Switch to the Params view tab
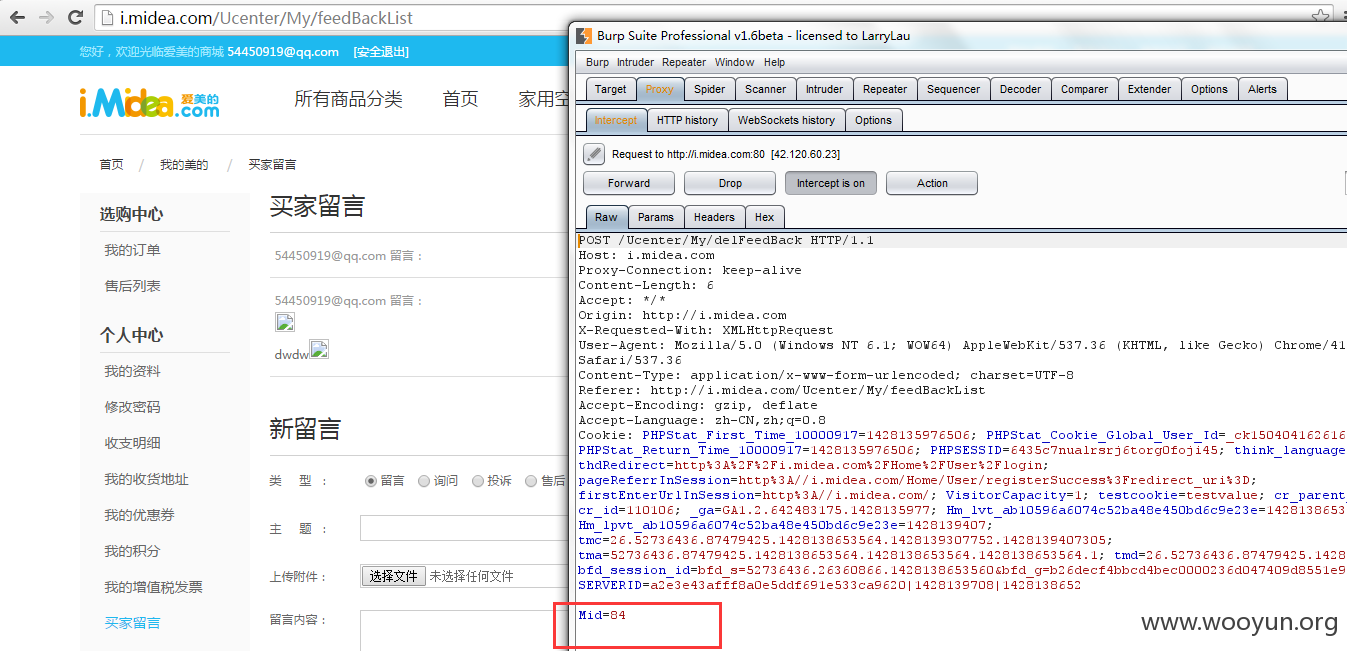 click(x=656, y=217)
